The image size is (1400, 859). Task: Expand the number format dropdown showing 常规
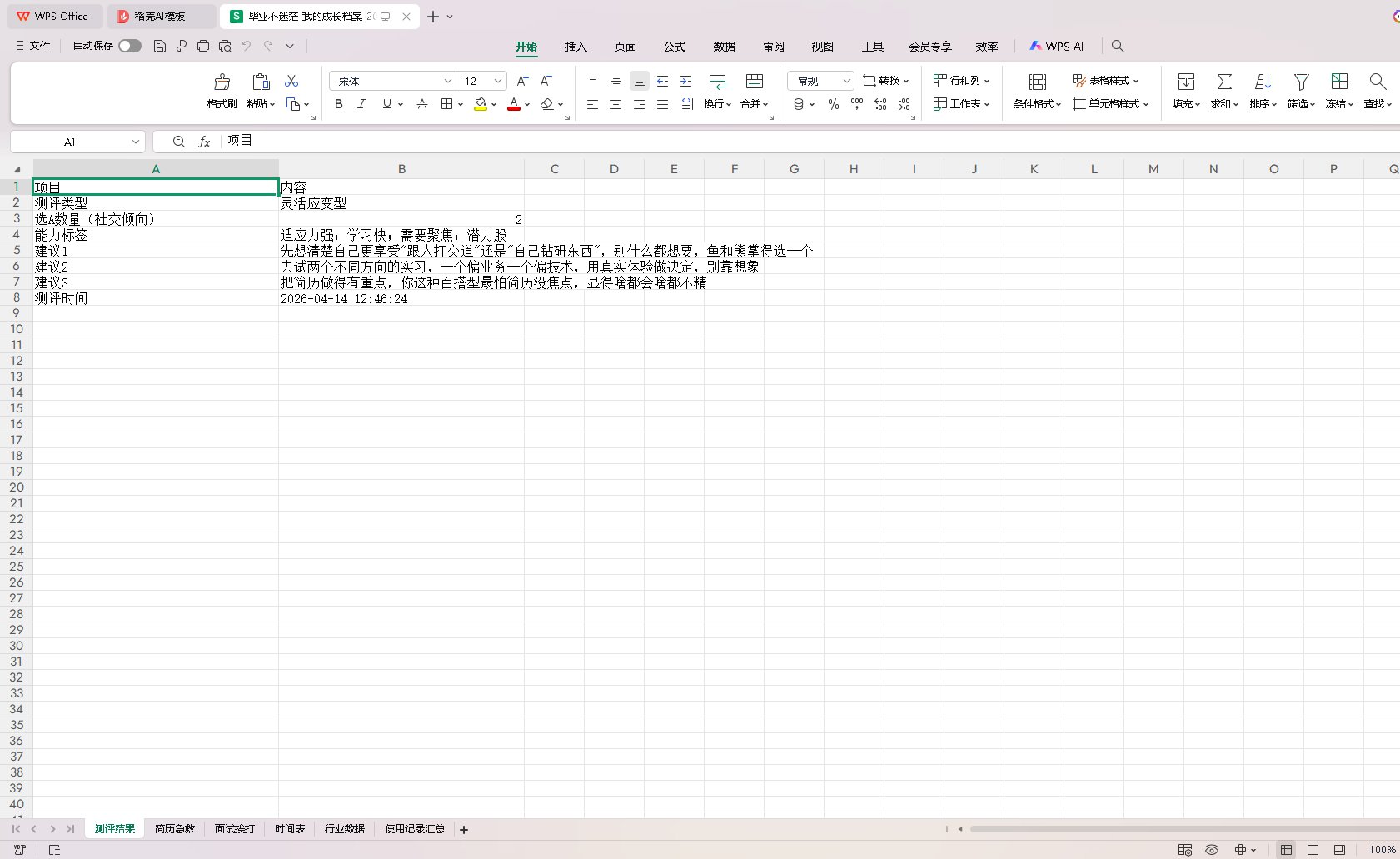pos(846,81)
